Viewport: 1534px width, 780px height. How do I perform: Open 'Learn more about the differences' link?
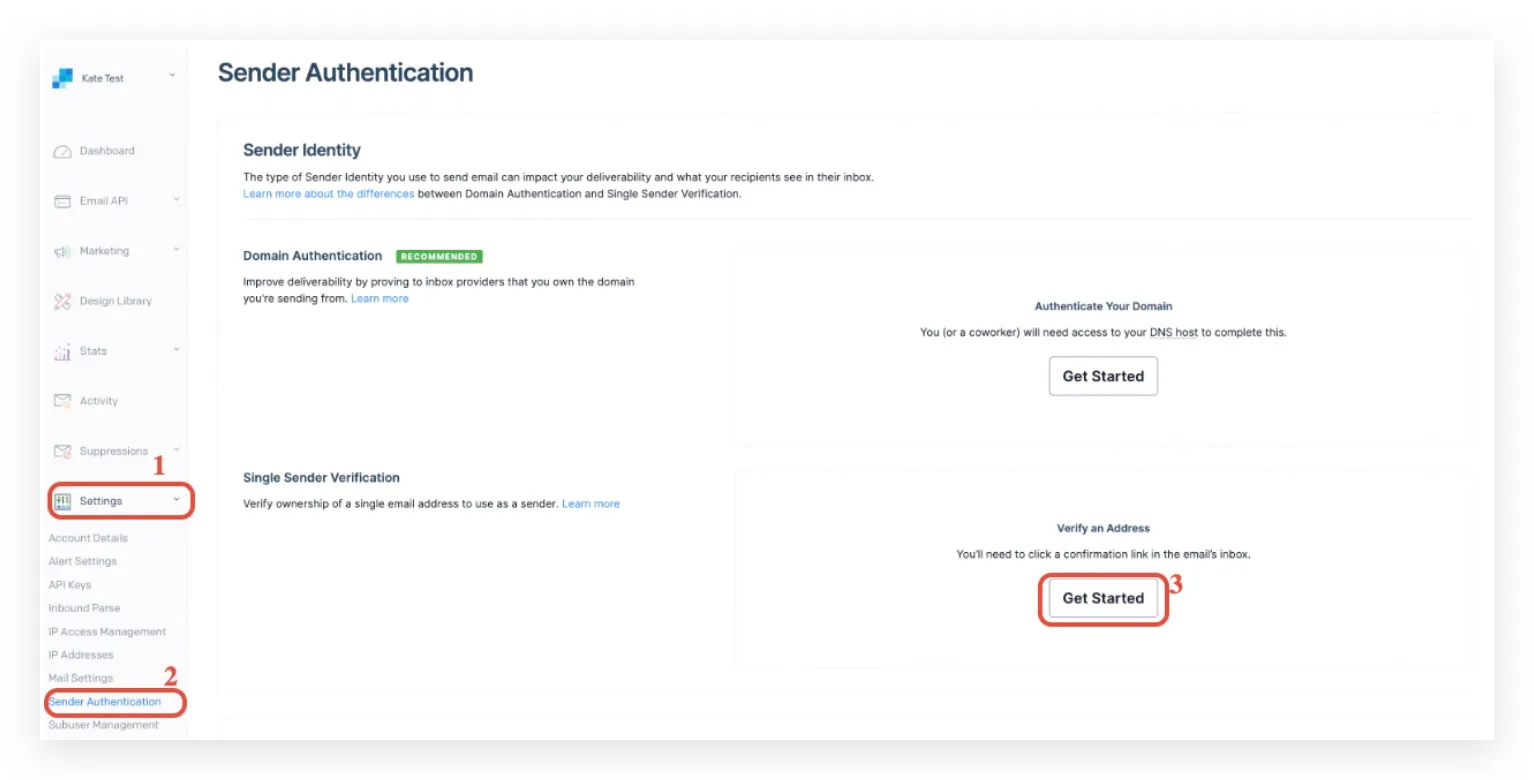click(329, 194)
